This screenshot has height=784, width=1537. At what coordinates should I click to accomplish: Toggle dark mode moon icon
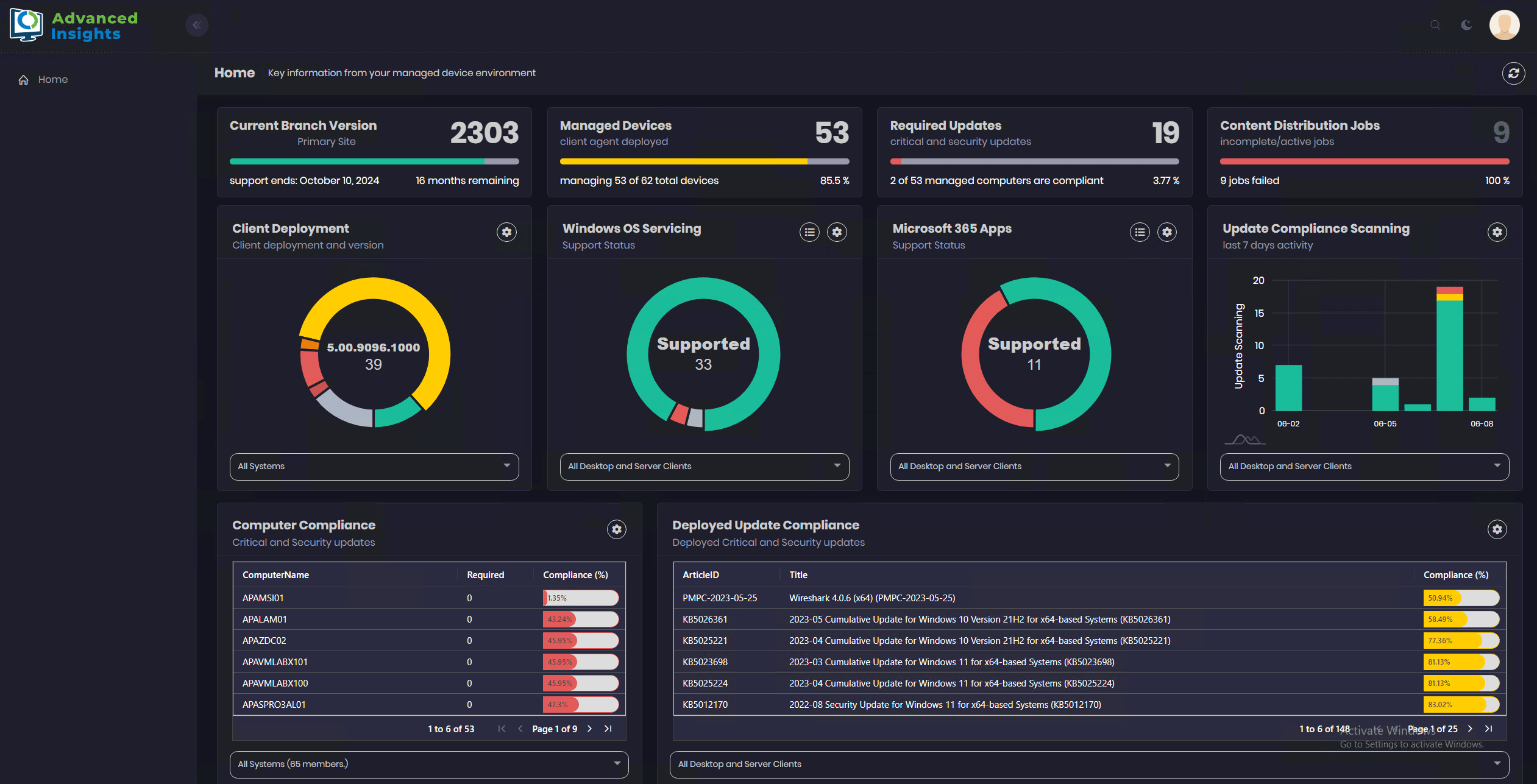1466,25
